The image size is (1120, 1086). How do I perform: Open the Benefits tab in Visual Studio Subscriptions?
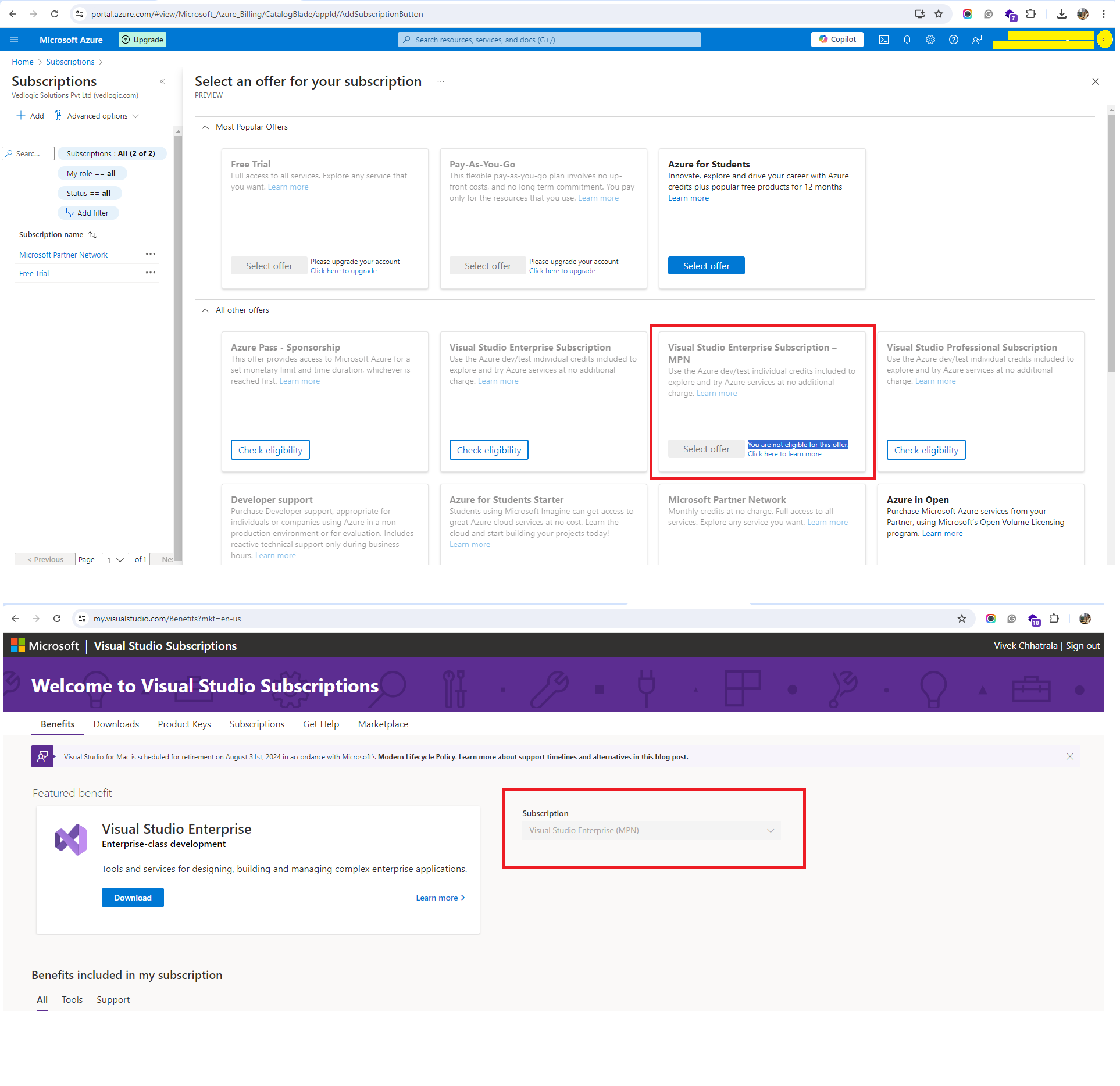click(x=58, y=724)
